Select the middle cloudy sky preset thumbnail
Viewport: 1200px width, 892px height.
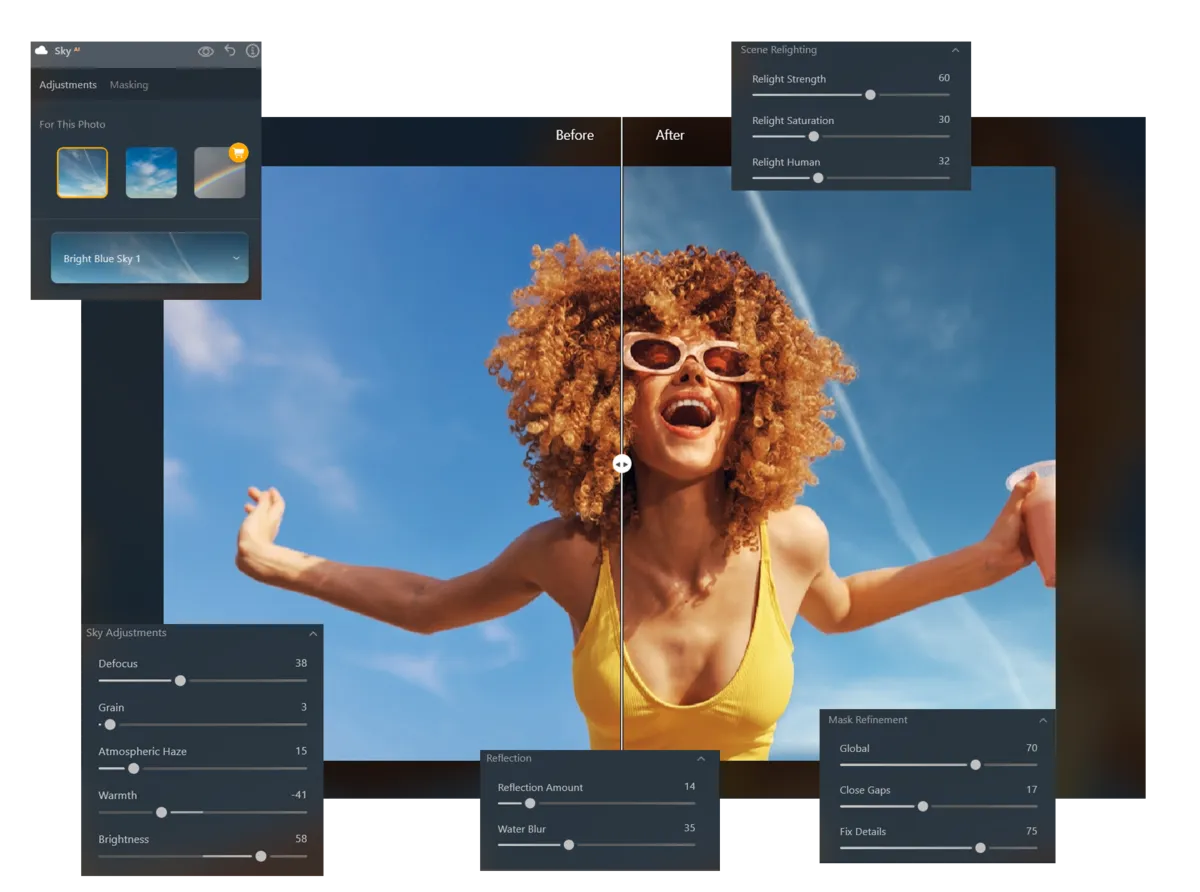pos(150,172)
